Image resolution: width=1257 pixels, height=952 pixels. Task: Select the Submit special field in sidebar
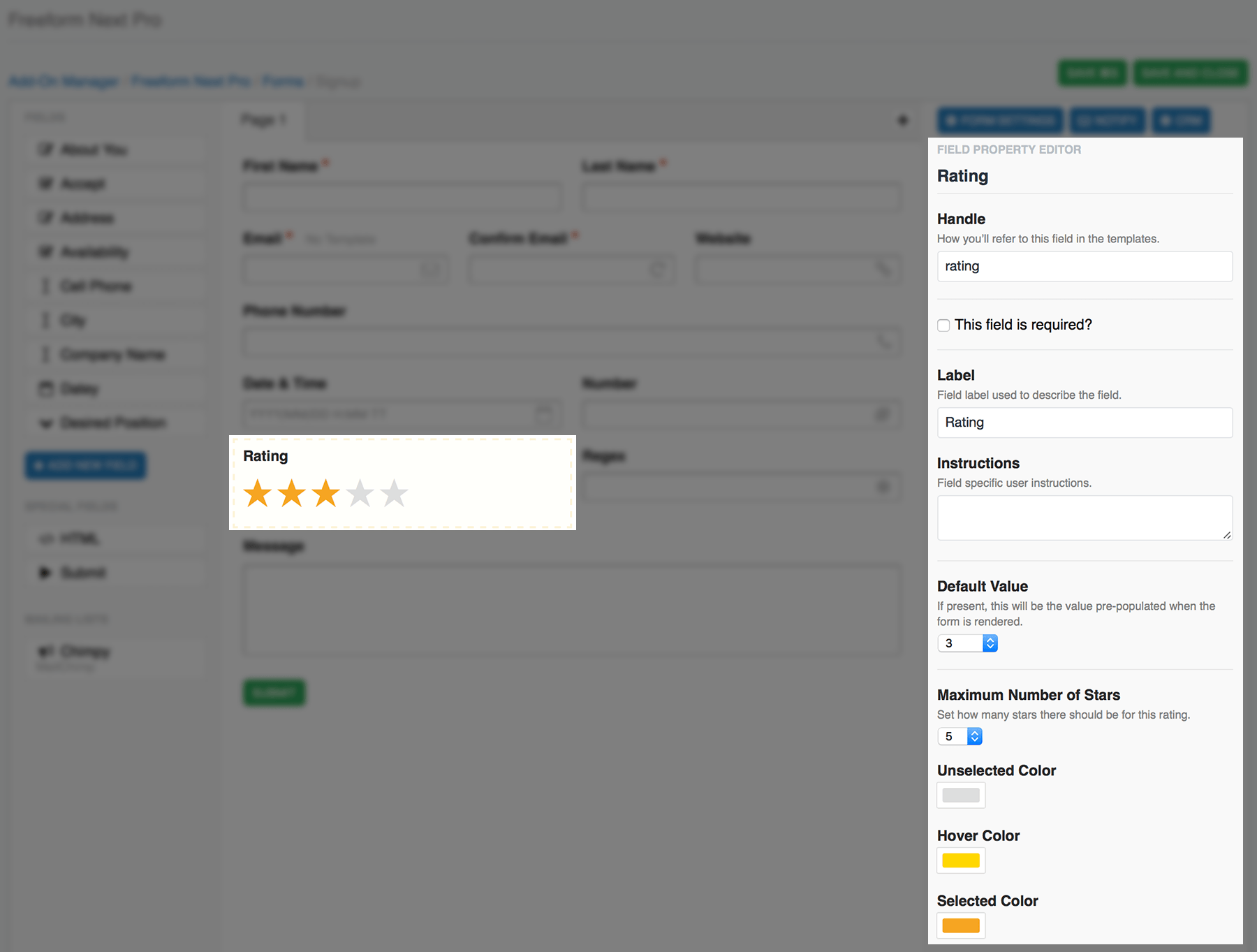(x=116, y=573)
